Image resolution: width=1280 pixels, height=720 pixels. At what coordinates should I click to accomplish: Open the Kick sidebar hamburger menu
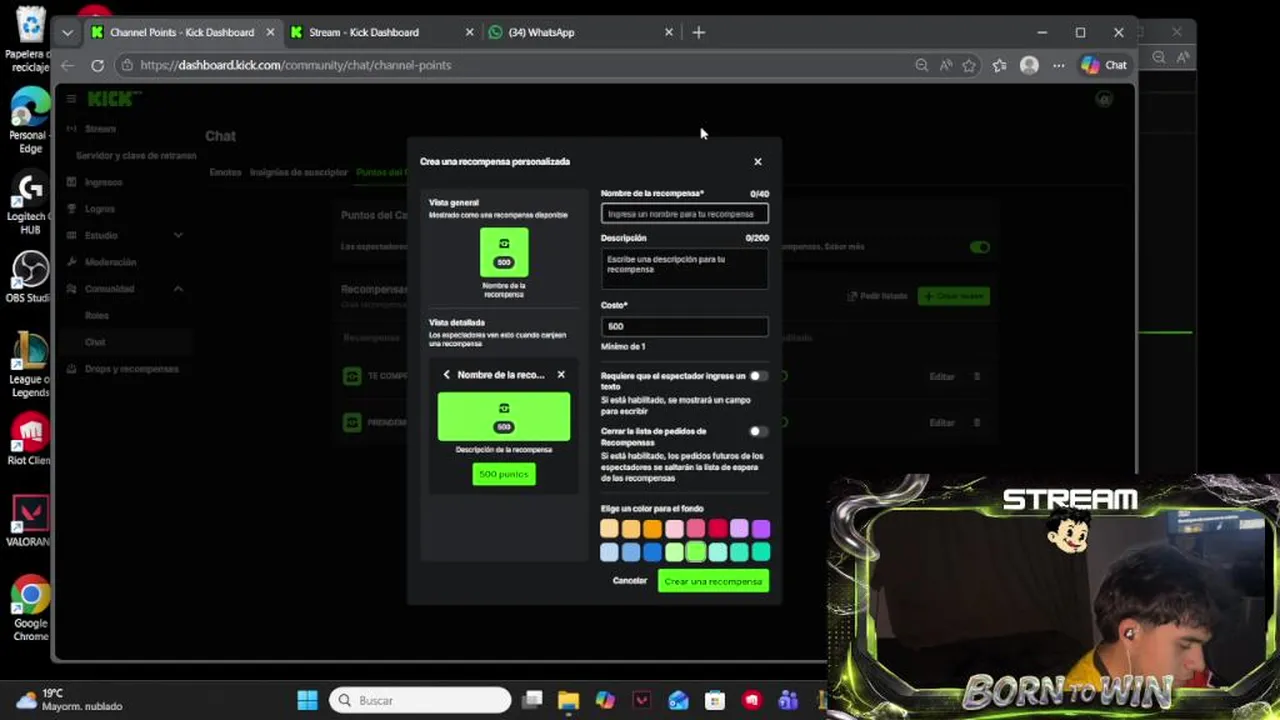(x=71, y=99)
